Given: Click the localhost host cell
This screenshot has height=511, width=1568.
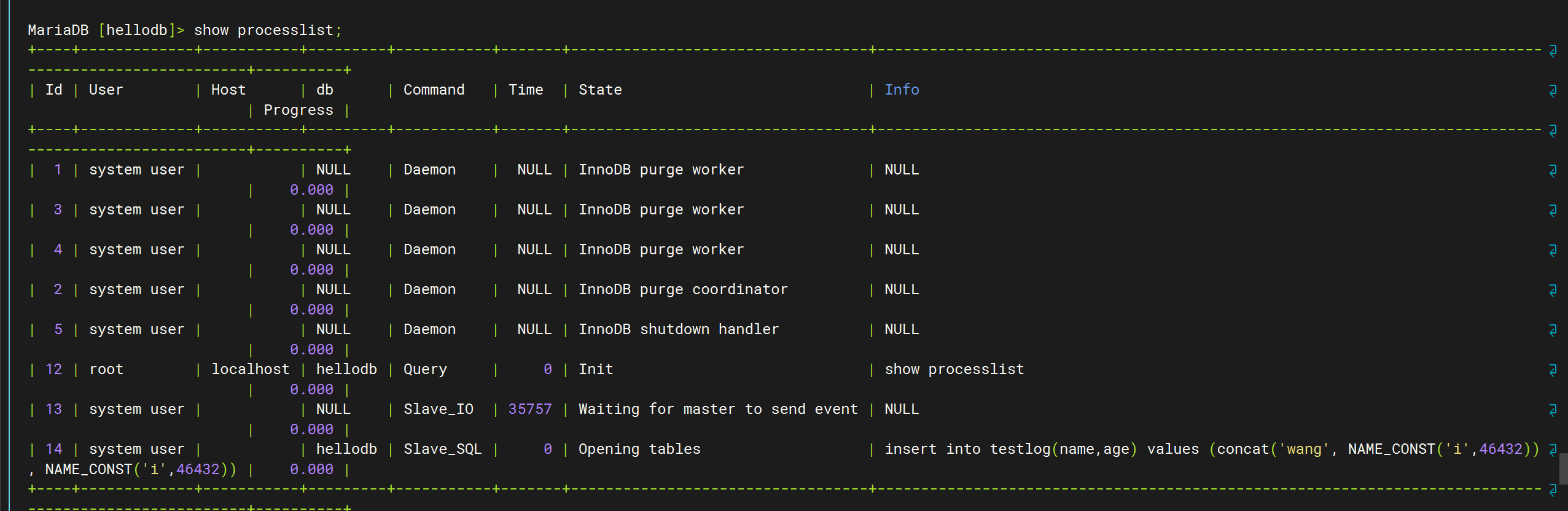Looking at the screenshot, I should click(x=250, y=369).
